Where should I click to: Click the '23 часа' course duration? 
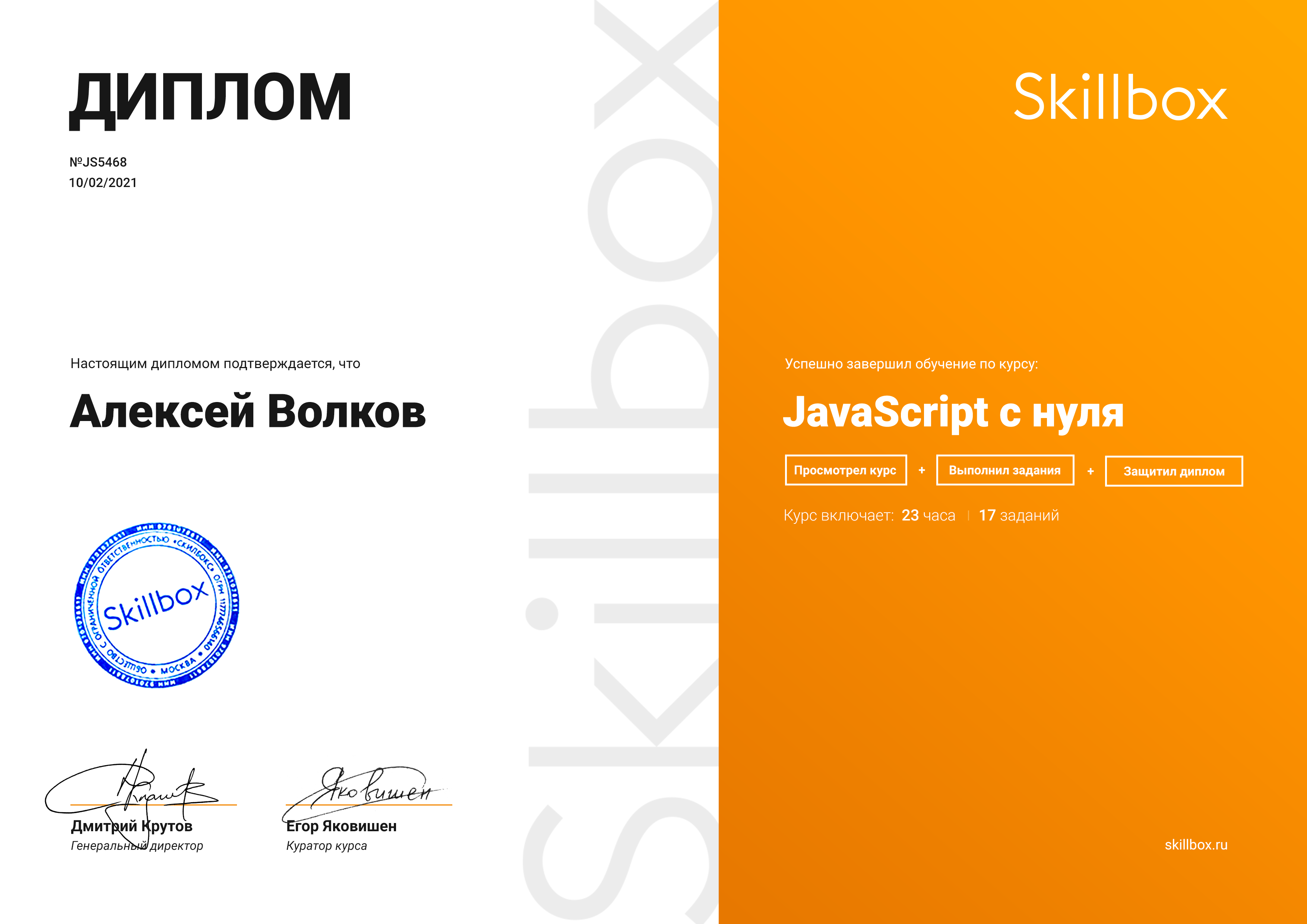pos(928,515)
